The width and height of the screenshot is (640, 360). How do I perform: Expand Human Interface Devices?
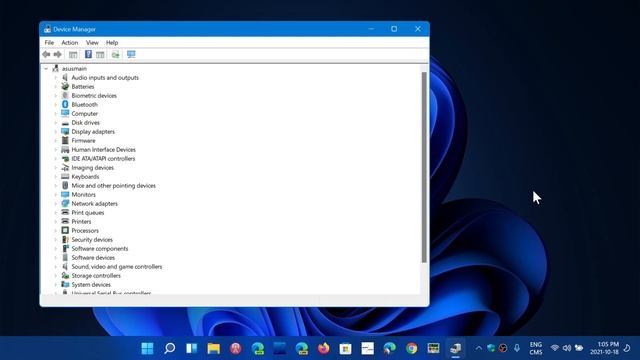point(56,149)
